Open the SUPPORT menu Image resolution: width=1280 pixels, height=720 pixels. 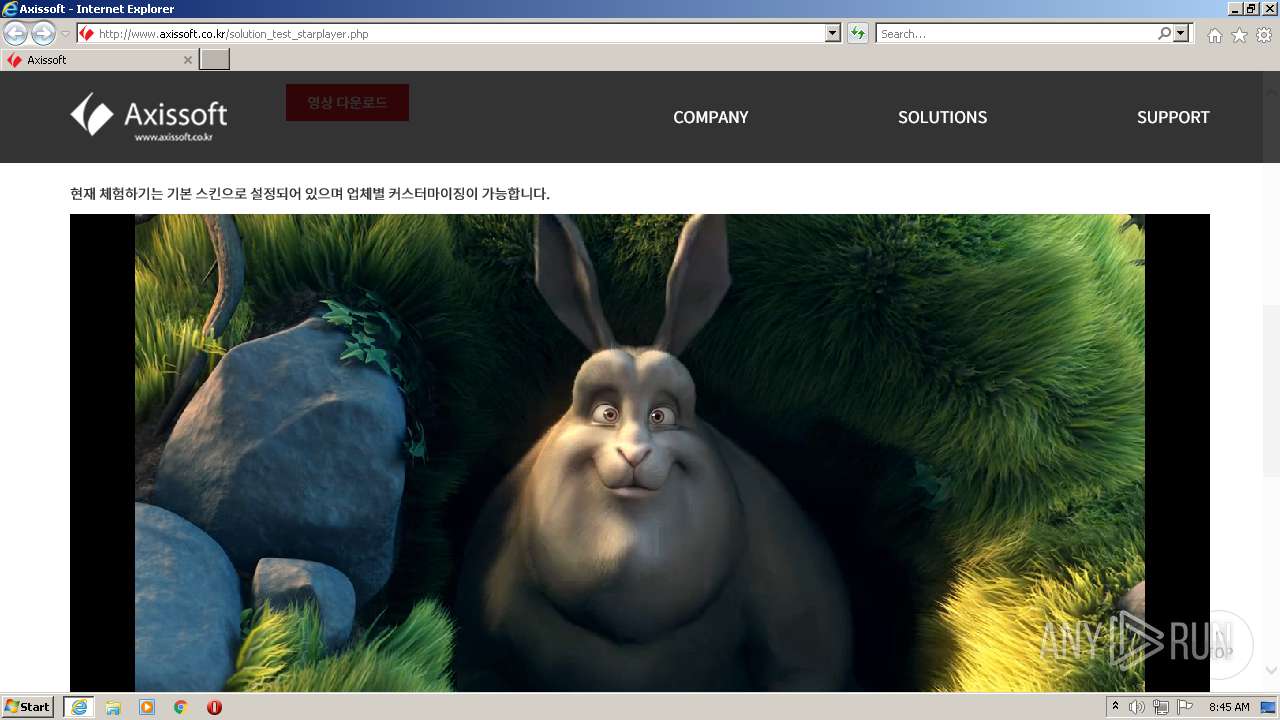point(1173,117)
